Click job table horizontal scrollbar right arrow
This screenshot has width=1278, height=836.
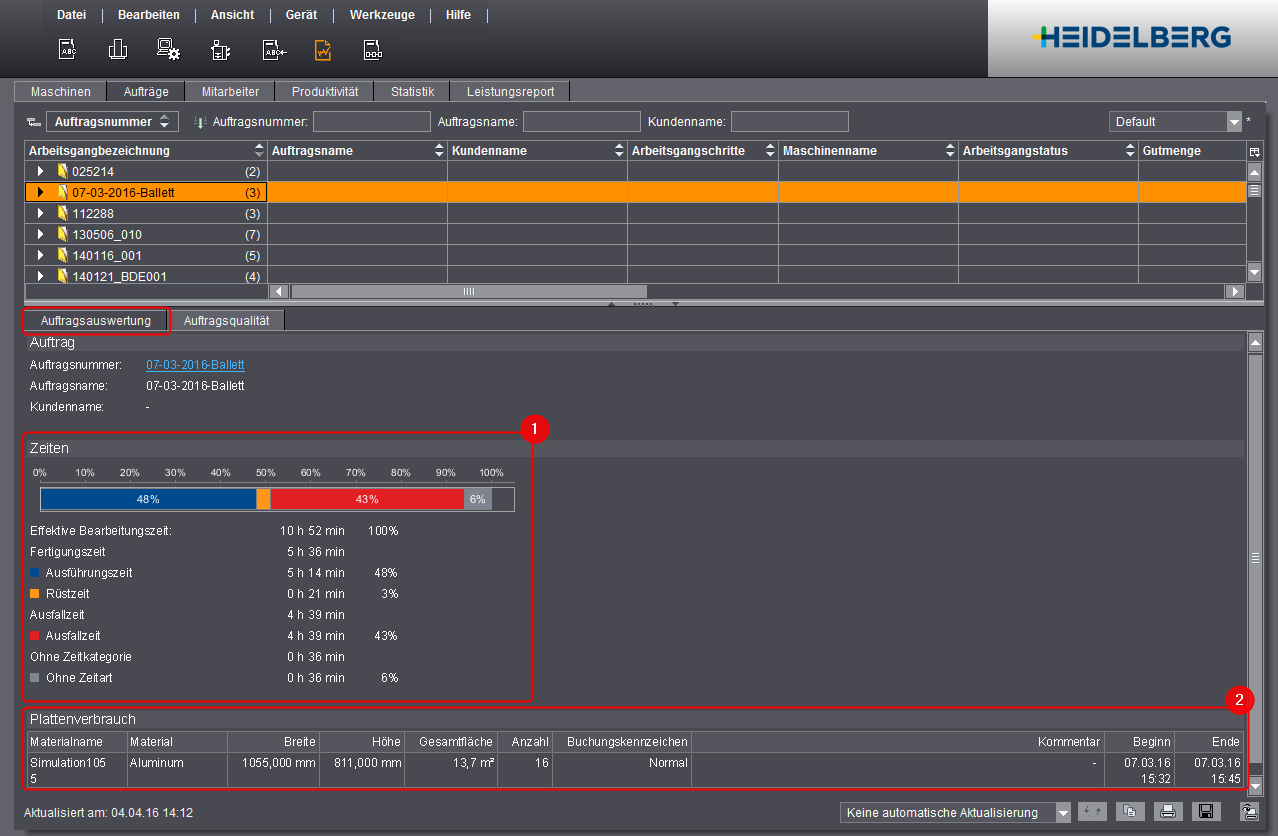[x=1236, y=291]
